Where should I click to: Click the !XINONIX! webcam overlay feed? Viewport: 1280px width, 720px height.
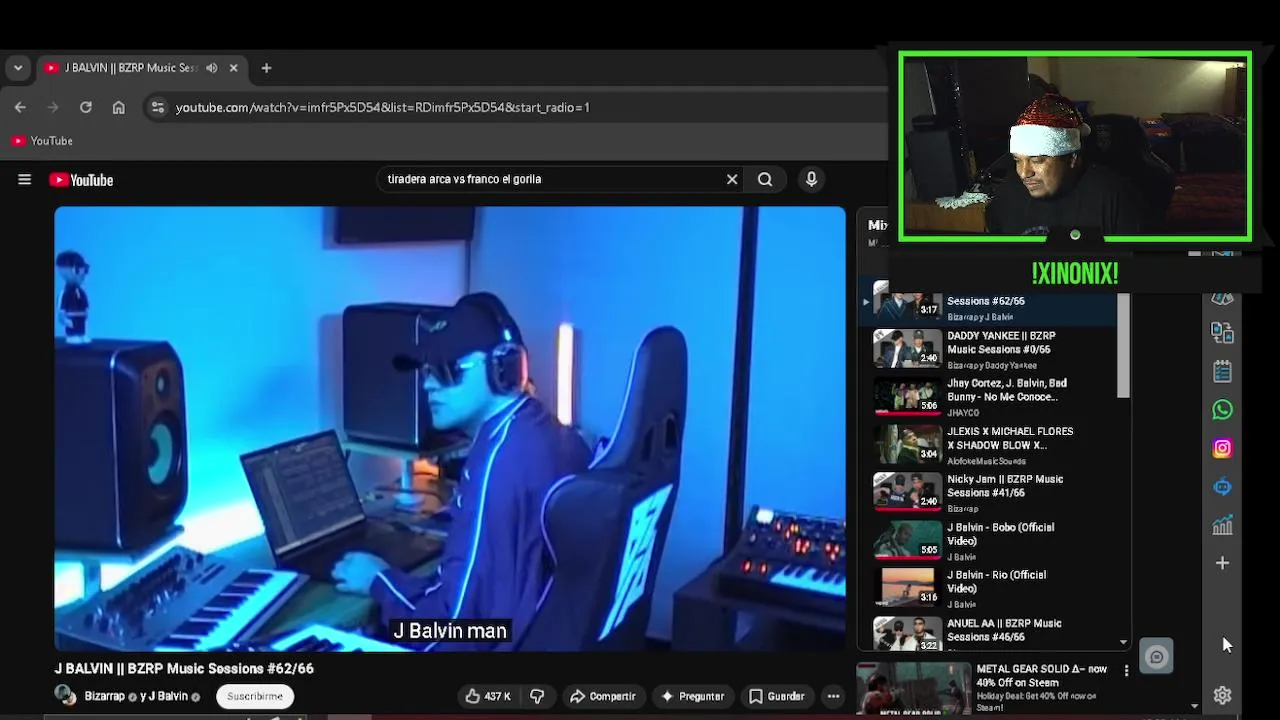coord(1075,147)
